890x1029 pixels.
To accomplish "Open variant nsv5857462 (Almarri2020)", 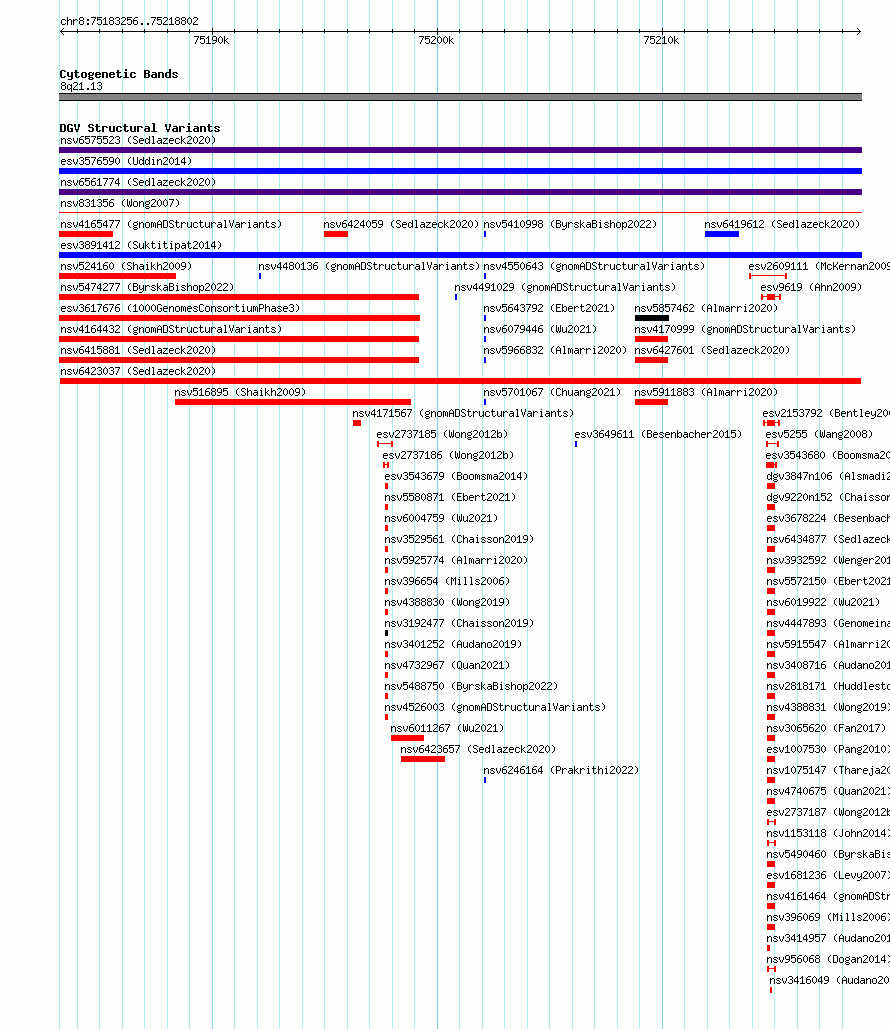I will click(x=706, y=308).
